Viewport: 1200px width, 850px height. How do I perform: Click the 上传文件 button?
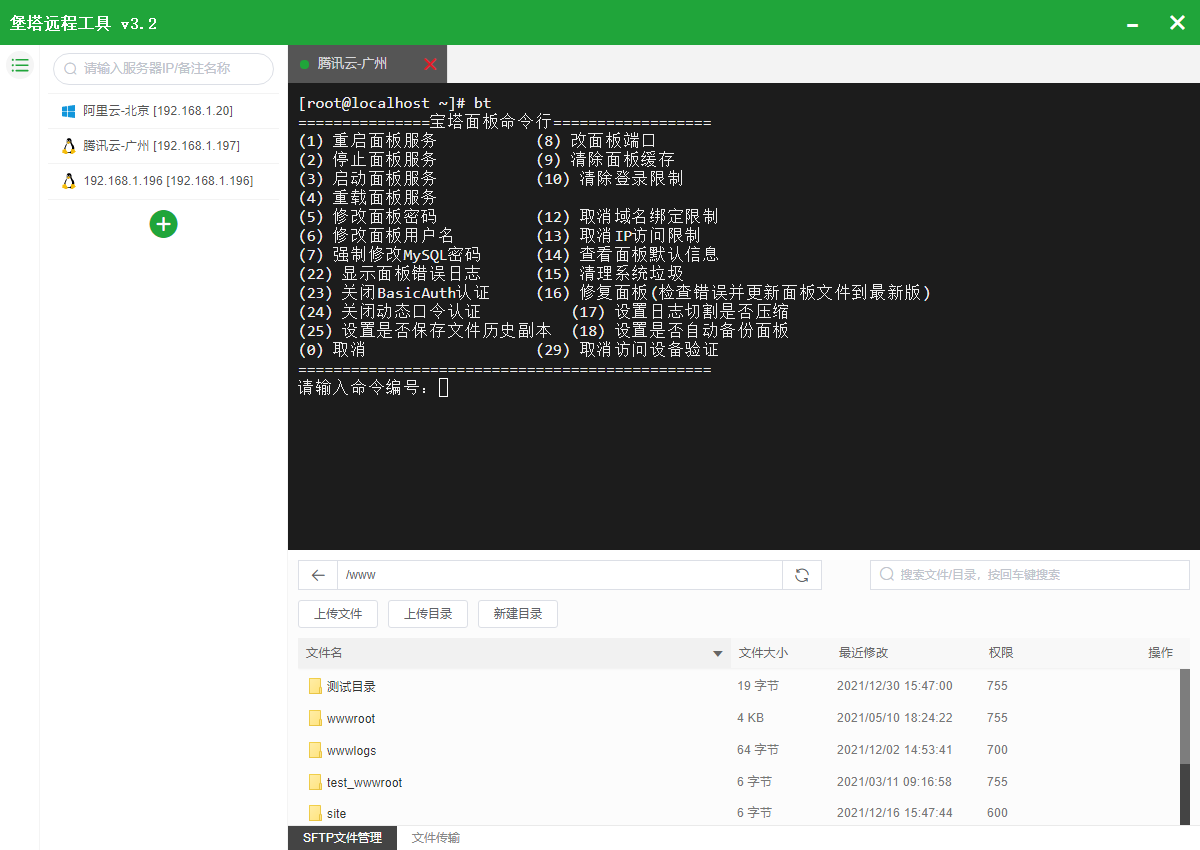338,614
